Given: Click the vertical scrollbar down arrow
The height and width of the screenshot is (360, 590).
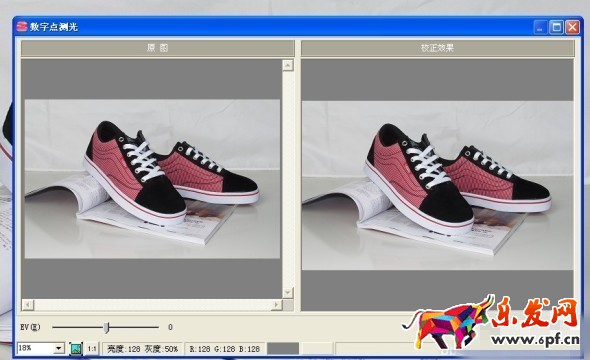Looking at the screenshot, I should [288, 292].
